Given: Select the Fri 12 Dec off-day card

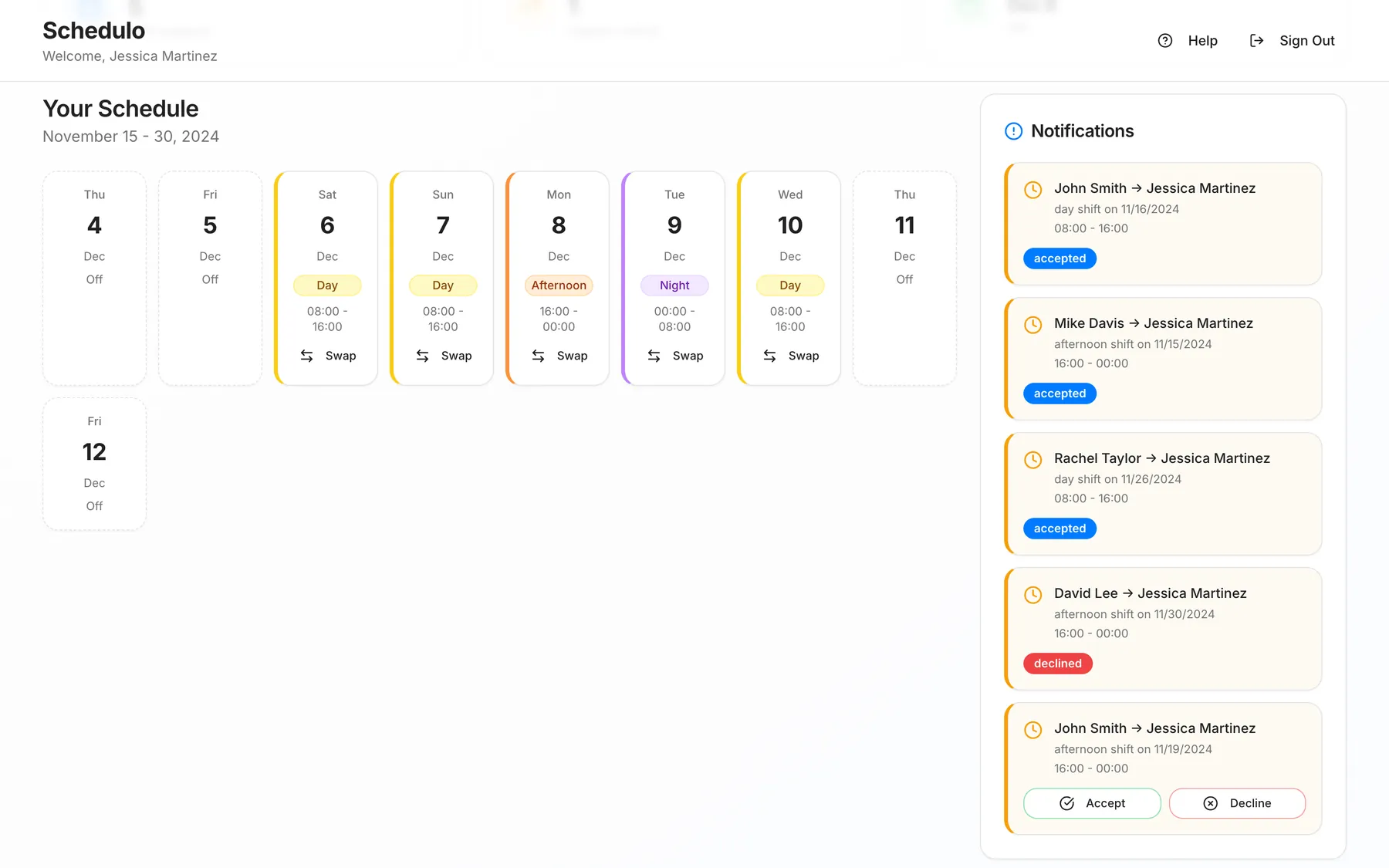Looking at the screenshot, I should (x=94, y=464).
